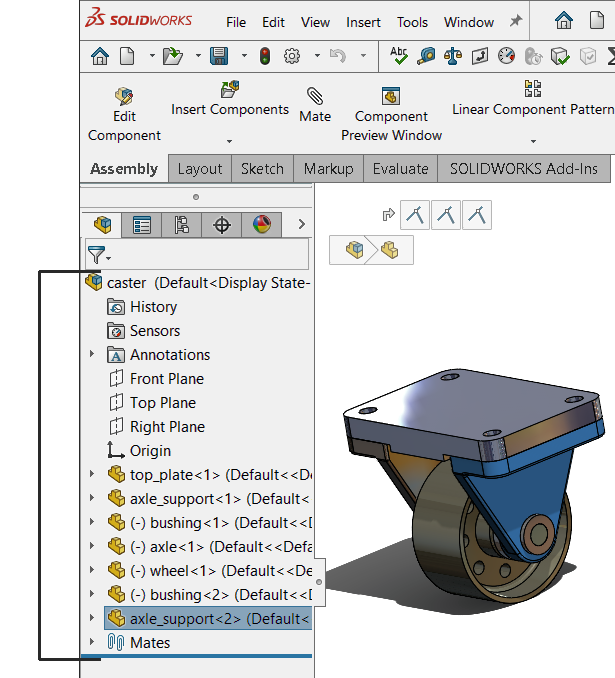
Task: Switch to the PropertyManager tab
Action: pyautogui.click(x=142, y=225)
